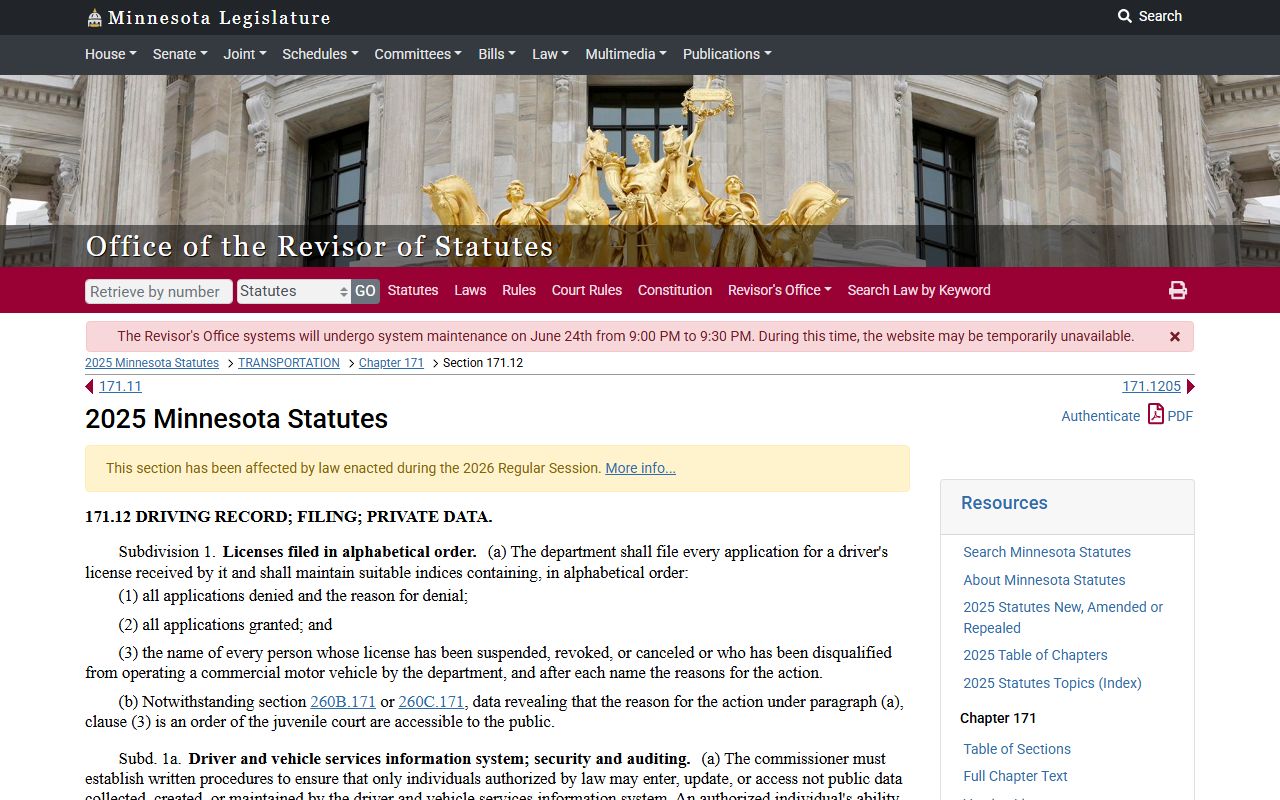Follow the TRANSPORTATION breadcrumb link
1280x800 pixels.
[x=289, y=363]
